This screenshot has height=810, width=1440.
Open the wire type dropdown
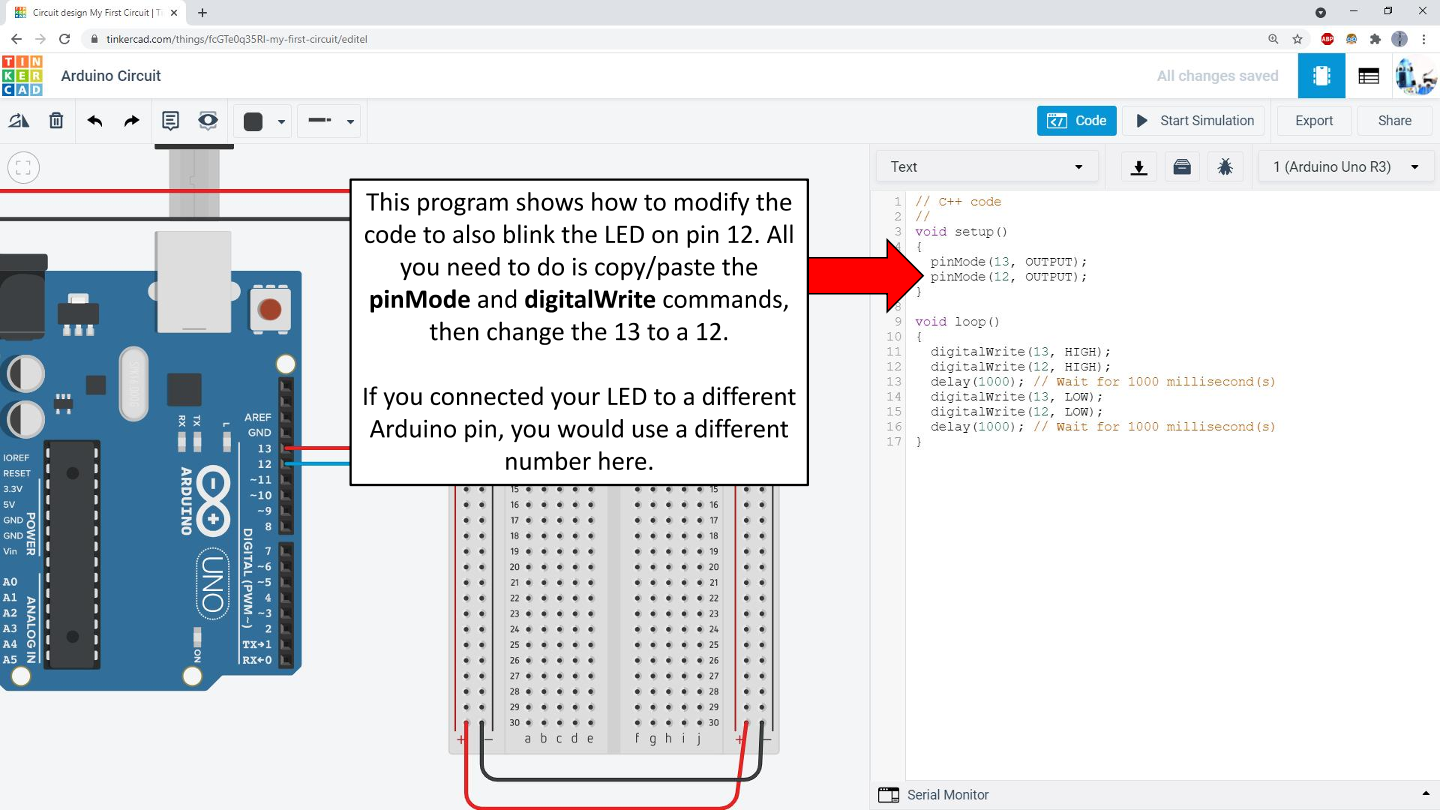(330, 121)
